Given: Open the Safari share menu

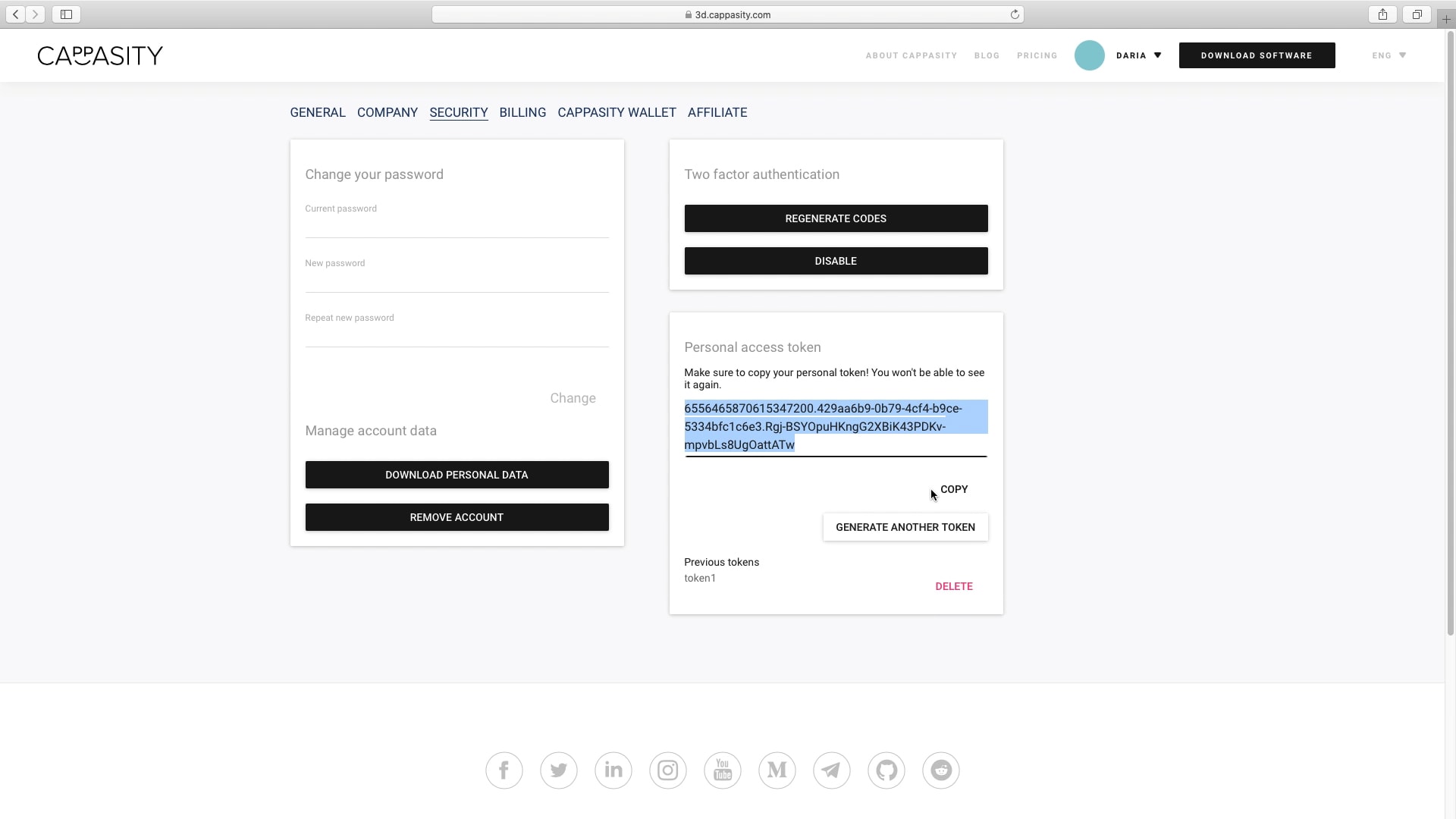Looking at the screenshot, I should click(x=1382, y=14).
